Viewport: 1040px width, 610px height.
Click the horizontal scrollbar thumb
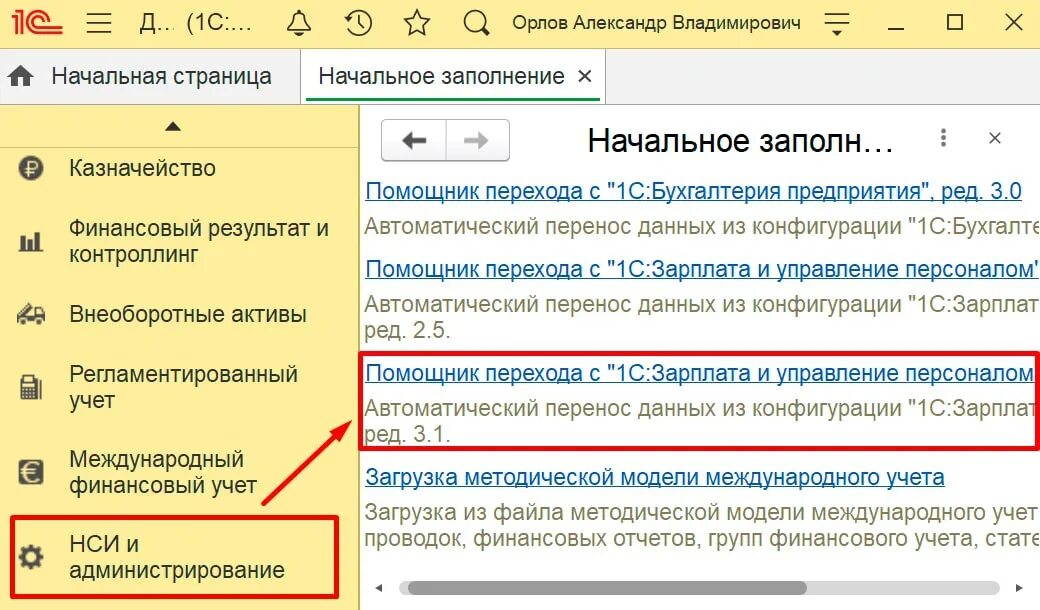(607, 588)
